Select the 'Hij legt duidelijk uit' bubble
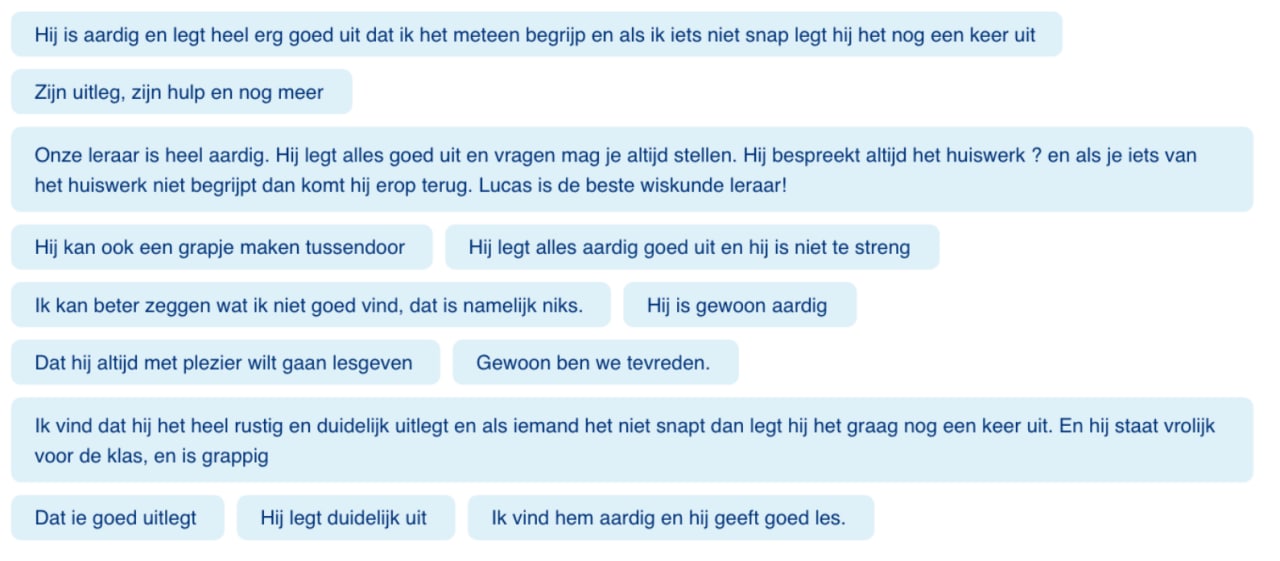Screen dimensions: 1280x561 [344, 518]
